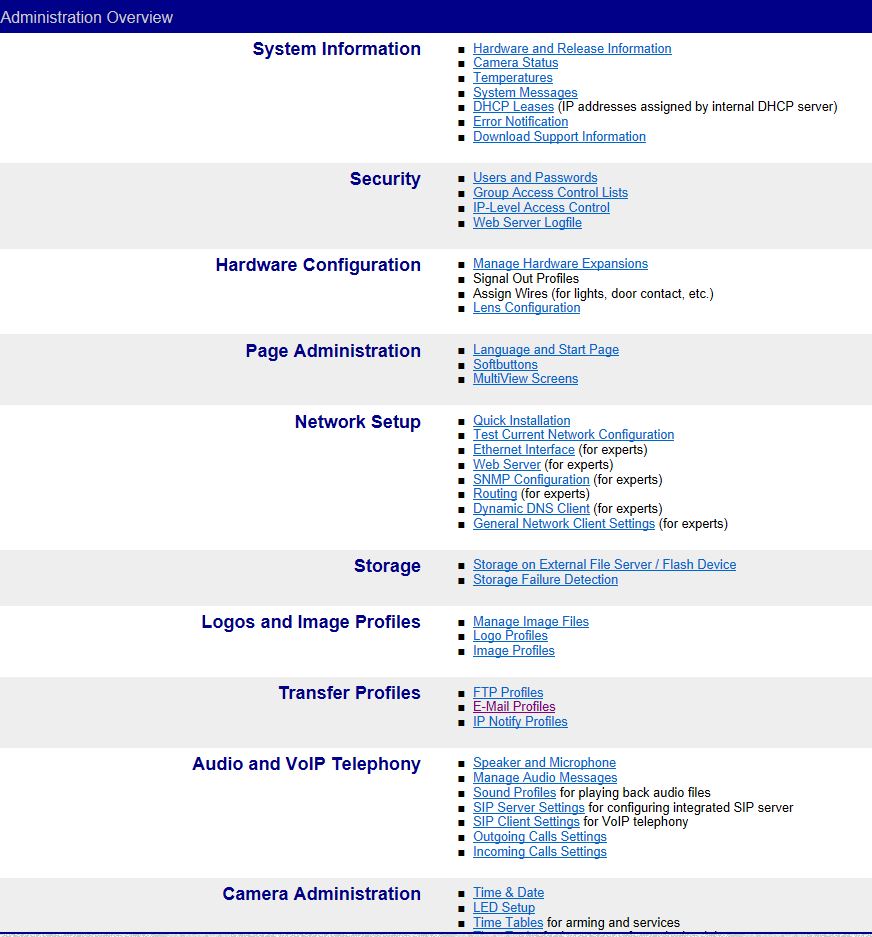Click the Transfer Profiles section heading
872x937 pixels.
click(x=350, y=693)
